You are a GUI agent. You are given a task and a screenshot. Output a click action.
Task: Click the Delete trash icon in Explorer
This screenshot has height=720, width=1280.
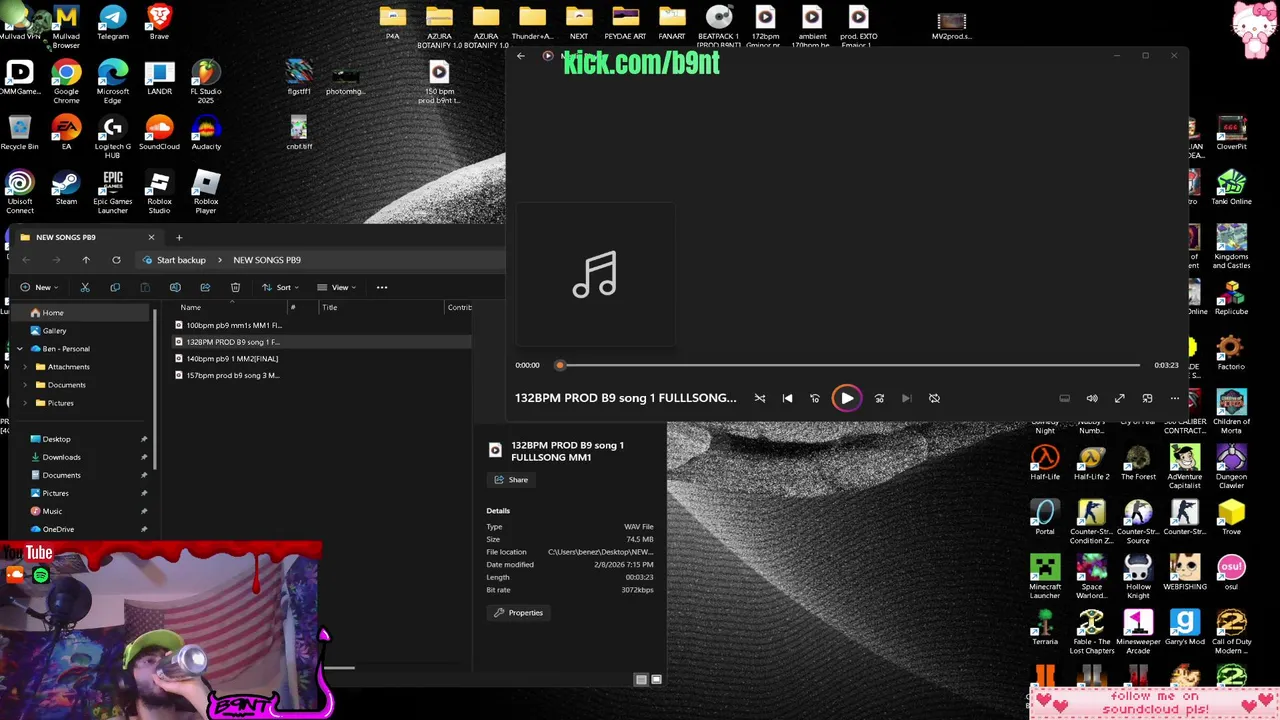235,287
